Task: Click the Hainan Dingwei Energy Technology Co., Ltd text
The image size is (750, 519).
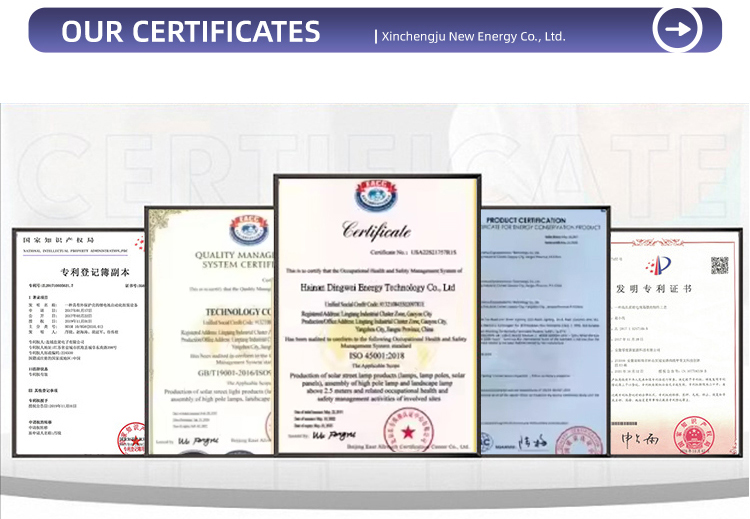Action: (x=377, y=287)
